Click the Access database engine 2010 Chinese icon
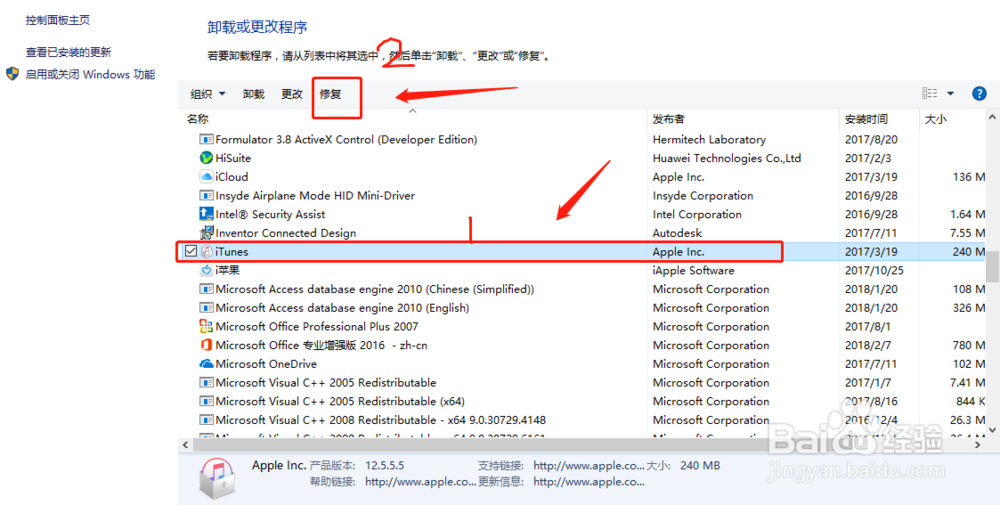The width and height of the screenshot is (1000, 505). [x=206, y=289]
